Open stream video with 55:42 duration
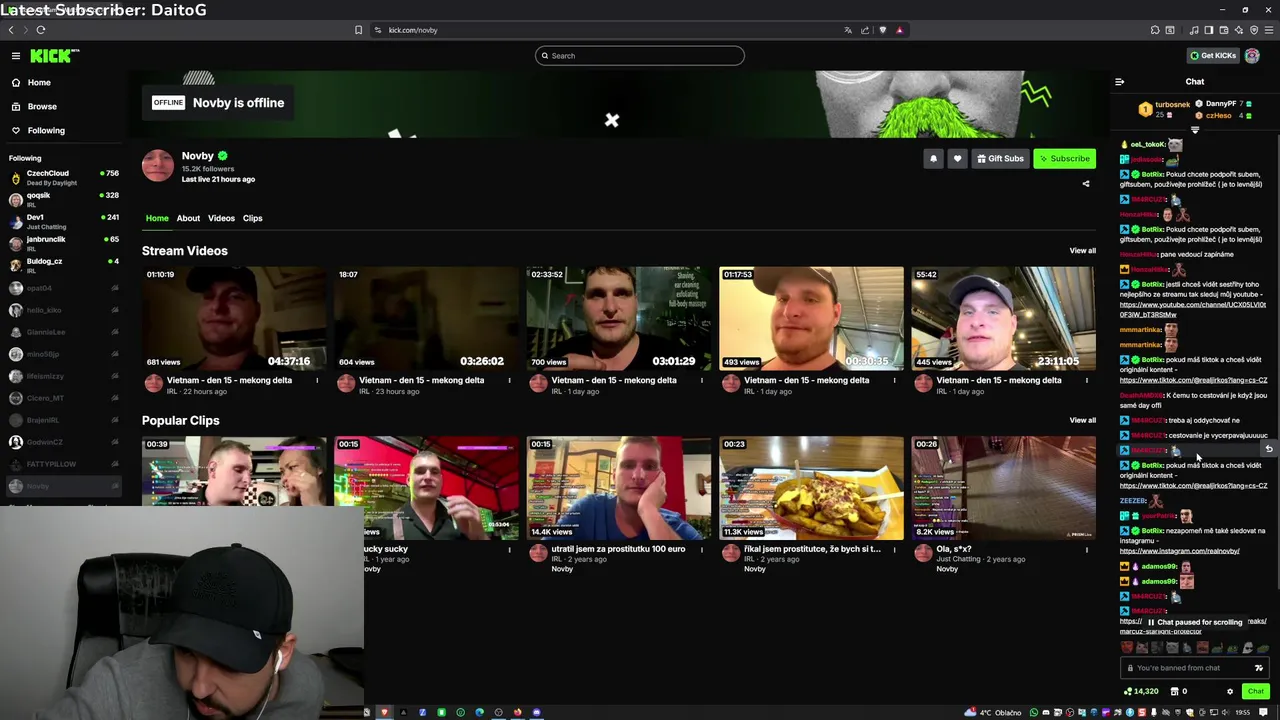1280x720 pixels. tap(1003, 318)
